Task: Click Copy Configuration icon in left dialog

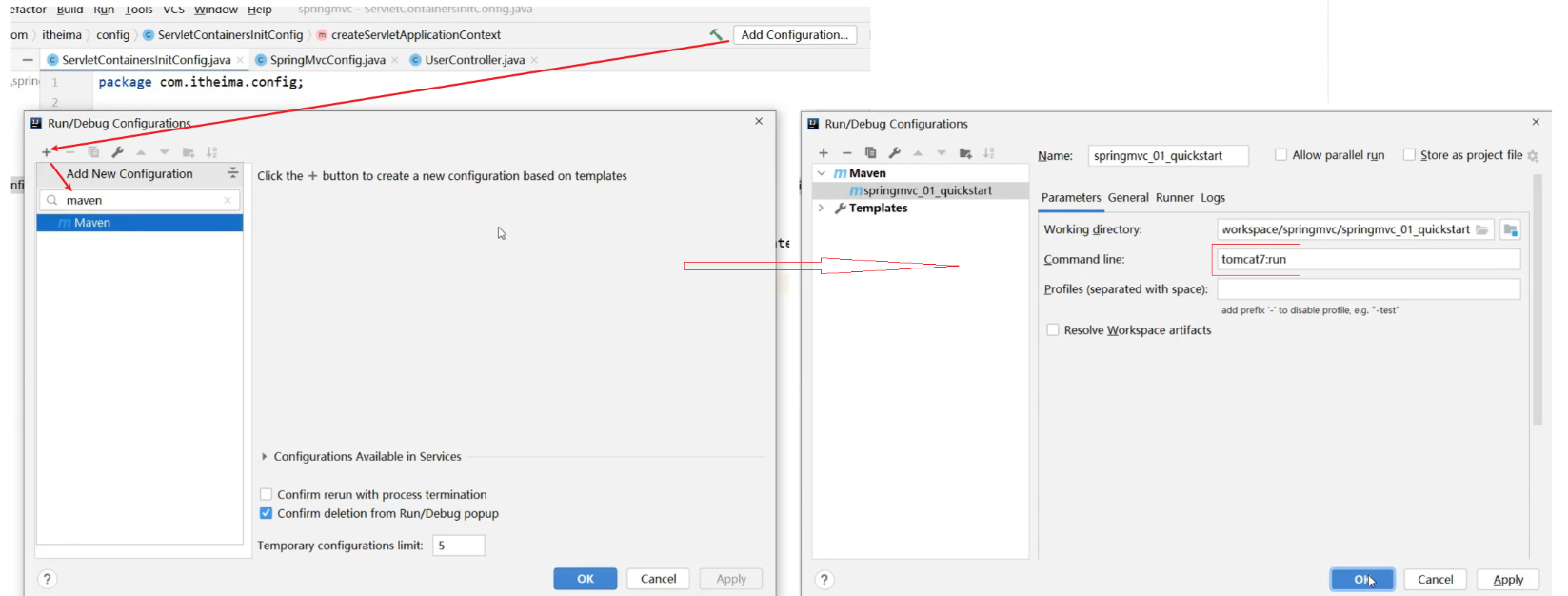Action: (x=93, y=152)
